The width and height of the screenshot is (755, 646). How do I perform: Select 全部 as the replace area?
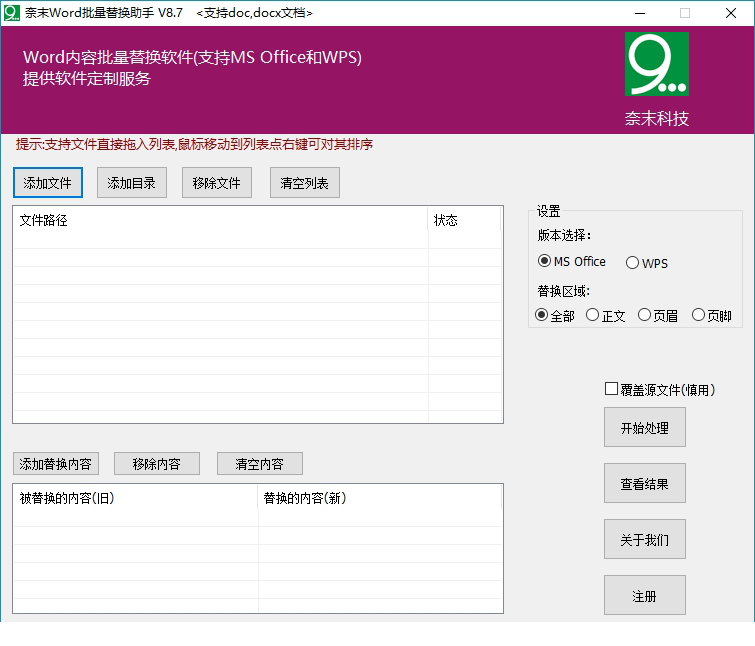click(542, 315)
